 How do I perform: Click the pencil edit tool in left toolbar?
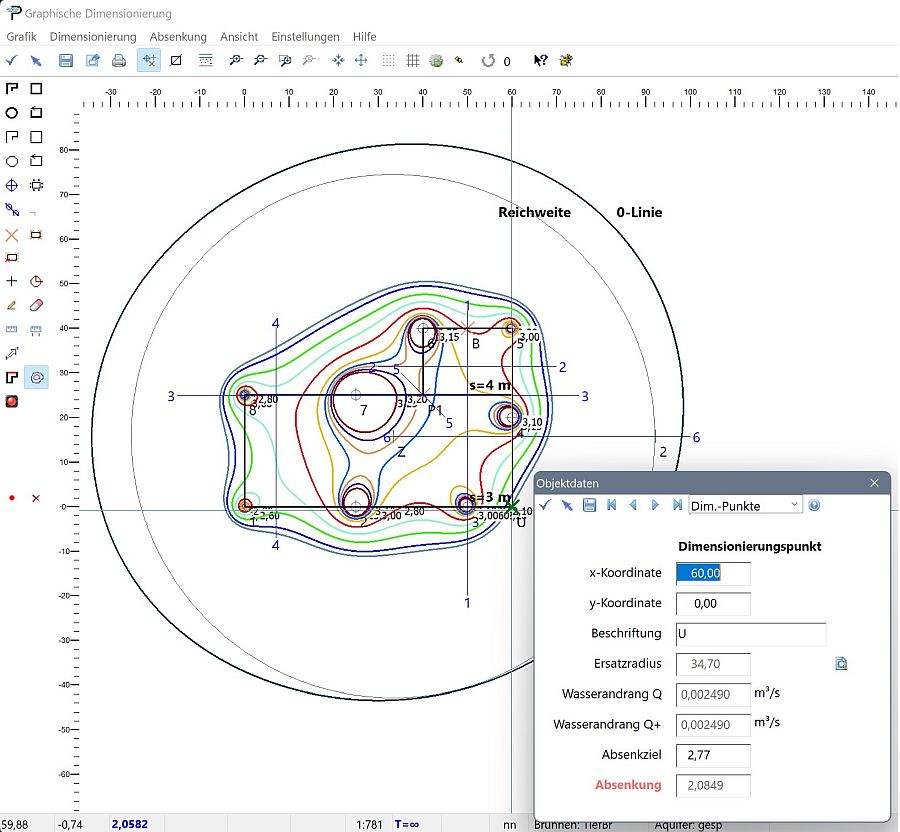coord(12,305)
